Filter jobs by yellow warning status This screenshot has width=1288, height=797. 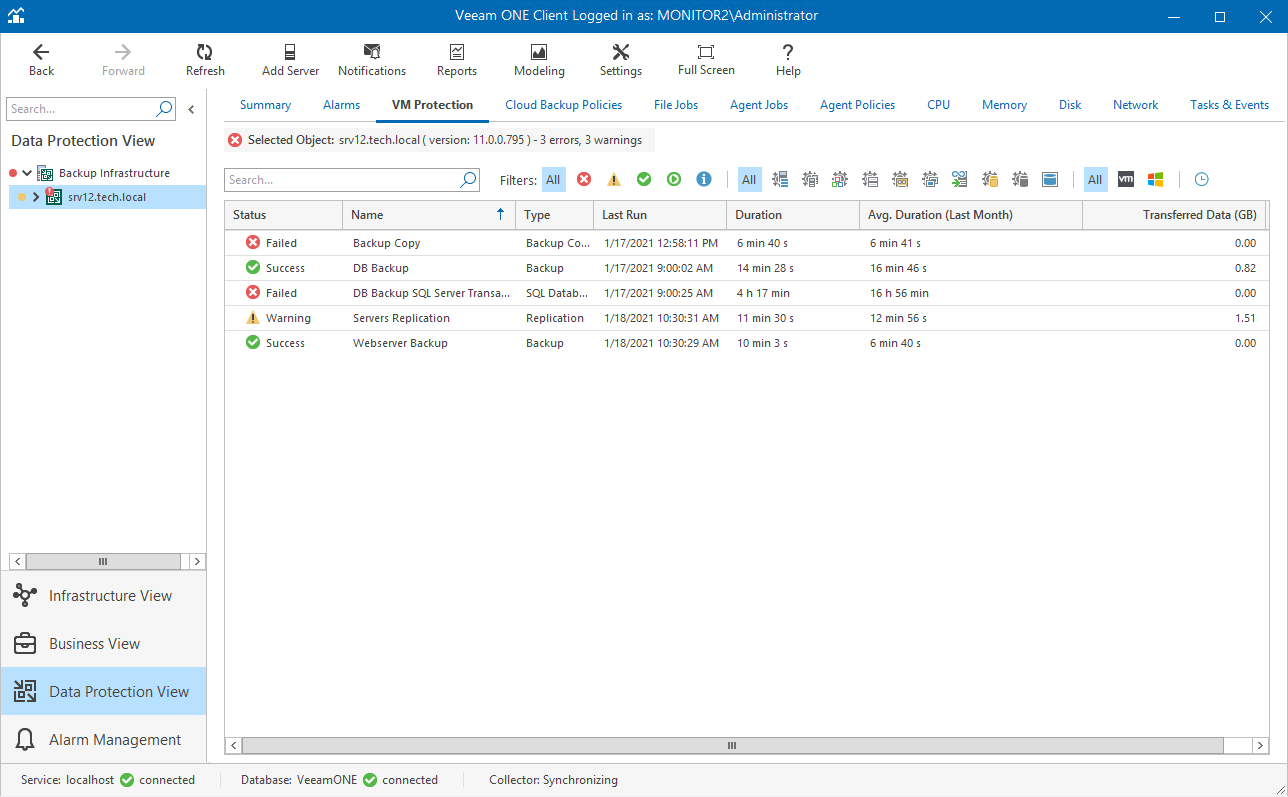(614, 180)
